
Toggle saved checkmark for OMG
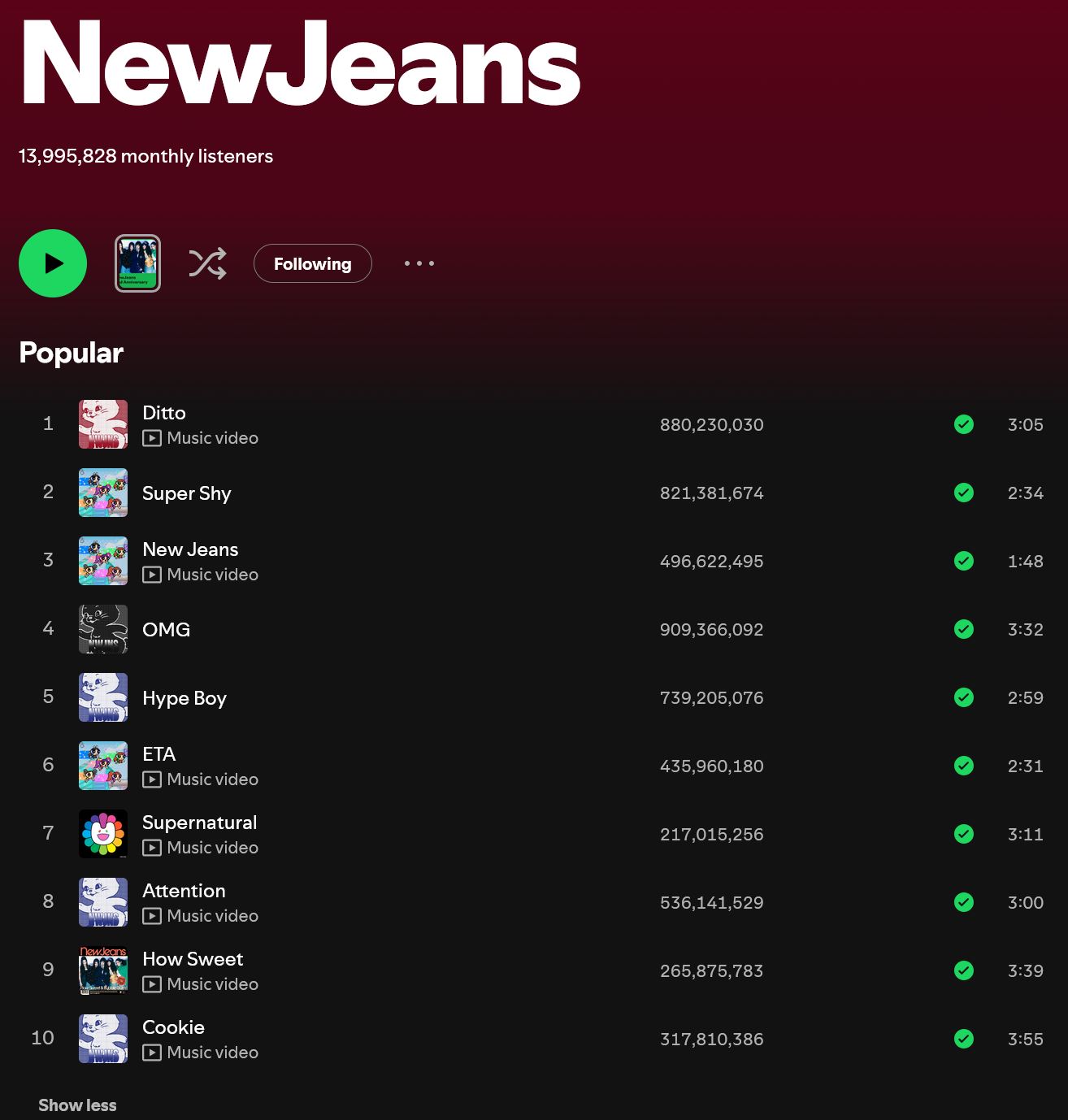(x=964, y=629)
